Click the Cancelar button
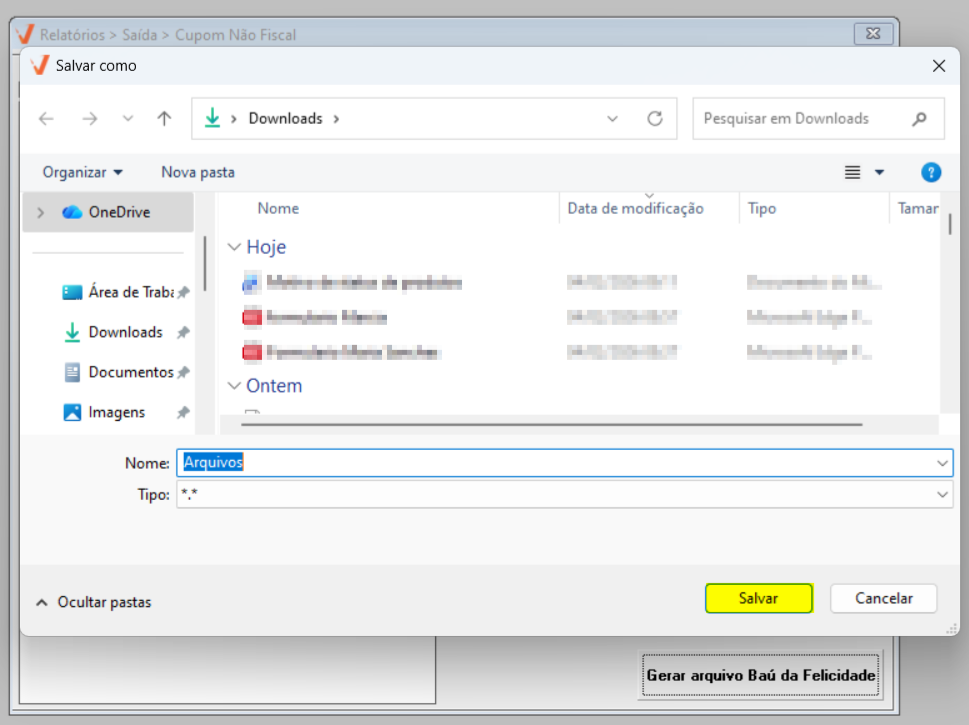969x725 pixels. pos(884,598)
